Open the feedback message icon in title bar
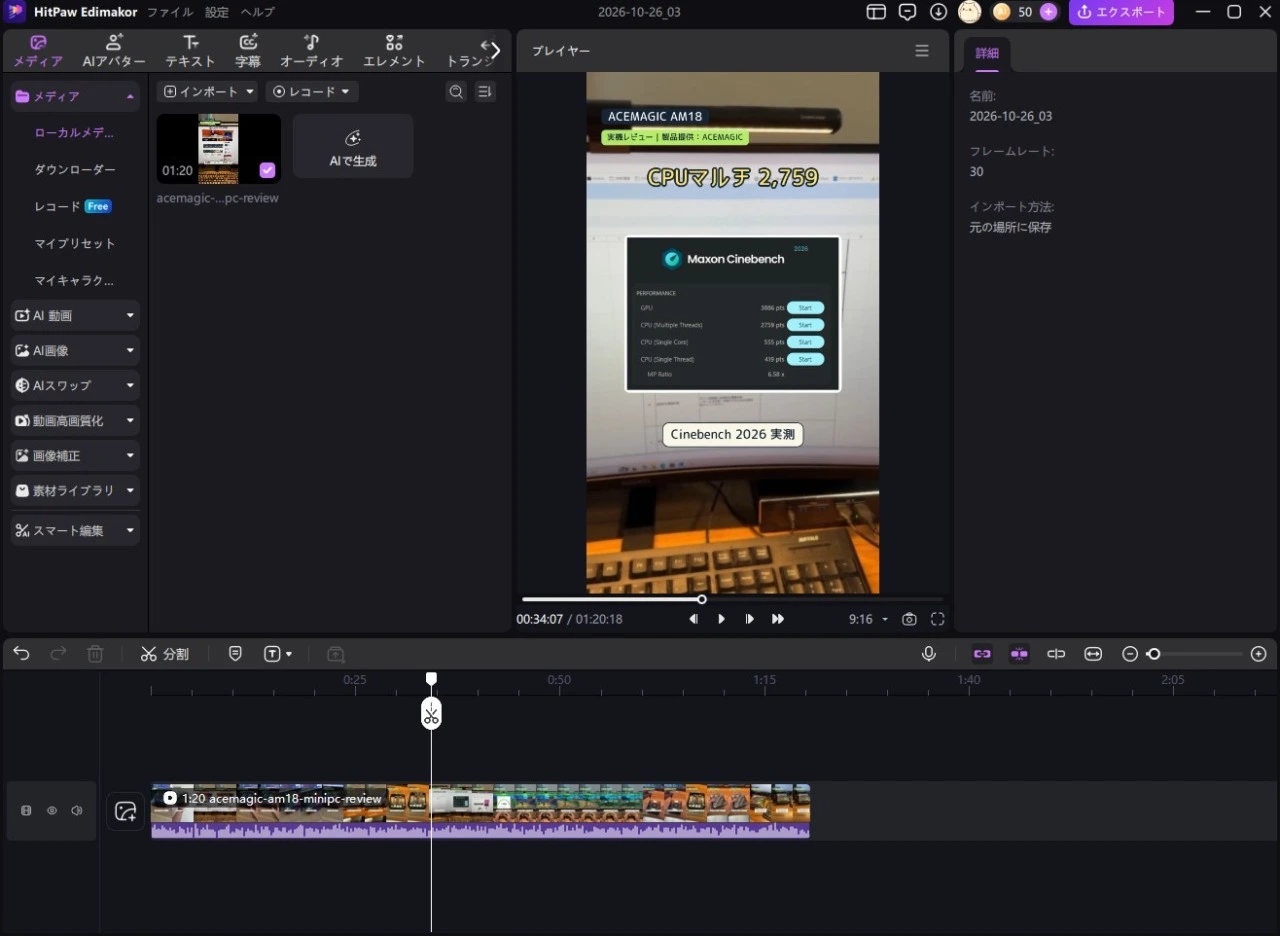1280x936 pixels. click(907, 12)
